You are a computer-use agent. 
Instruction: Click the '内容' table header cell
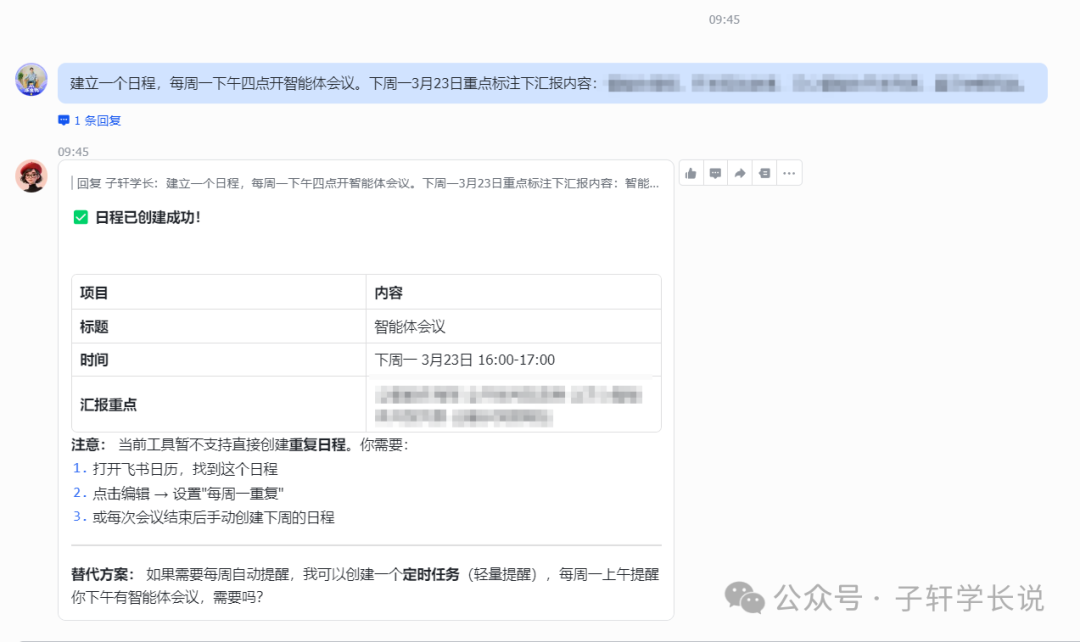pyautogui.click(x=514, y=293)
